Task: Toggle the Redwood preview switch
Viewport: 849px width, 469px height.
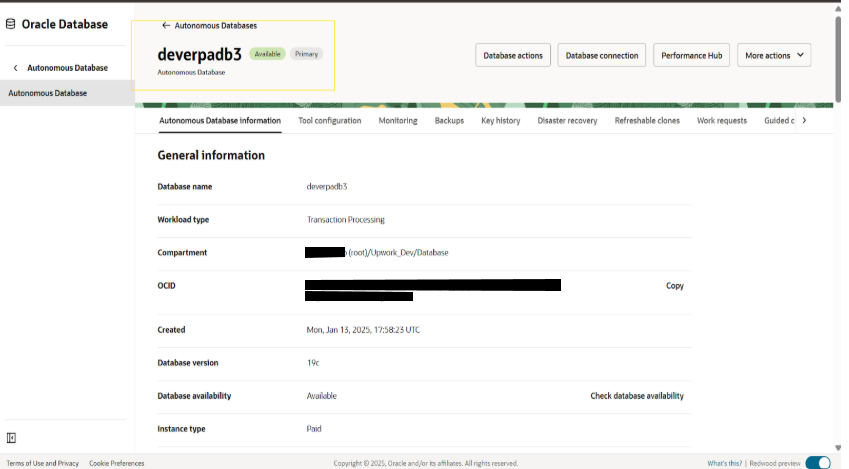Action: click(x=818, y=463)
